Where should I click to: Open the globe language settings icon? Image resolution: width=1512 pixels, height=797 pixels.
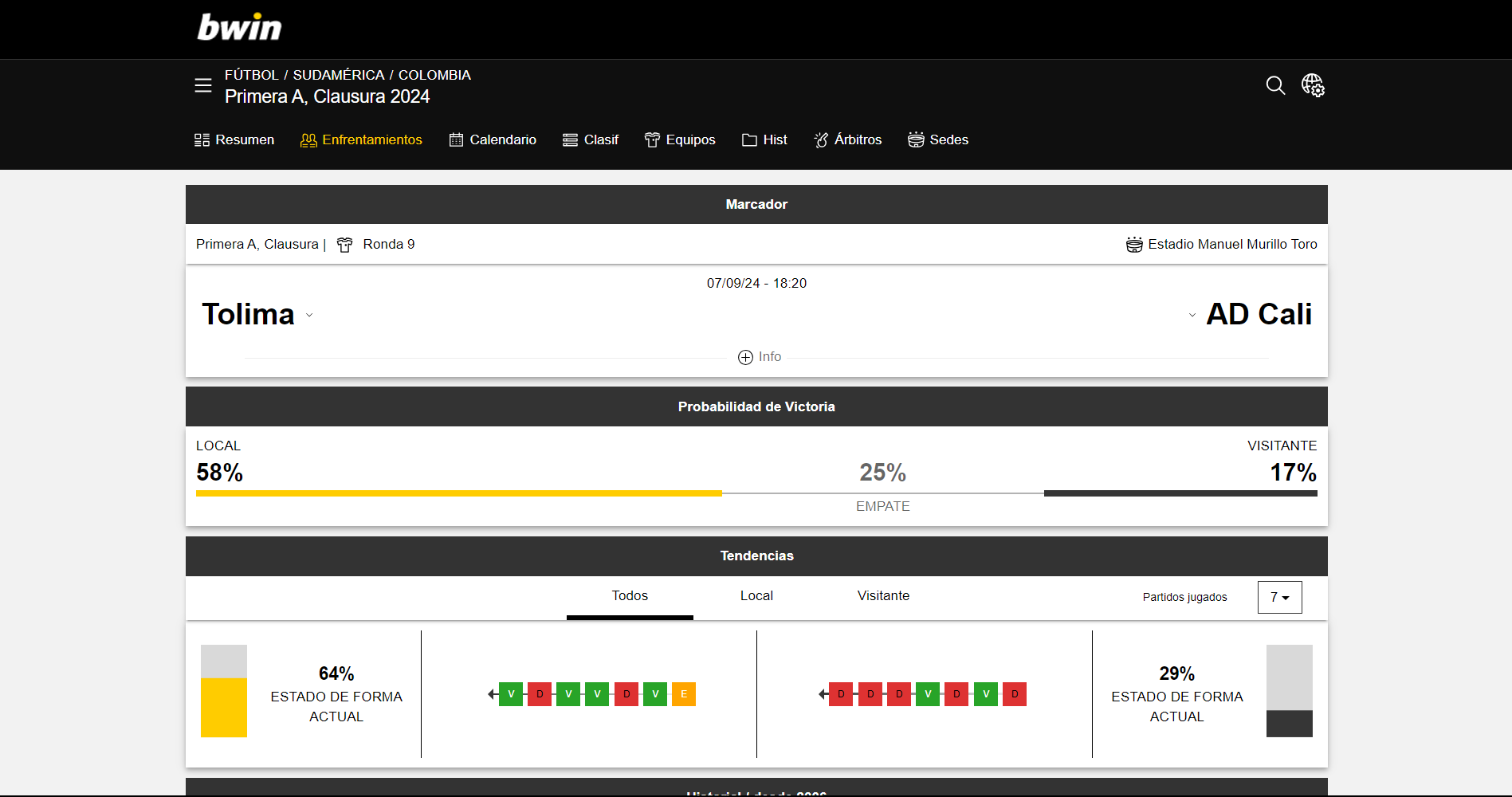(x=1313, y=85)
